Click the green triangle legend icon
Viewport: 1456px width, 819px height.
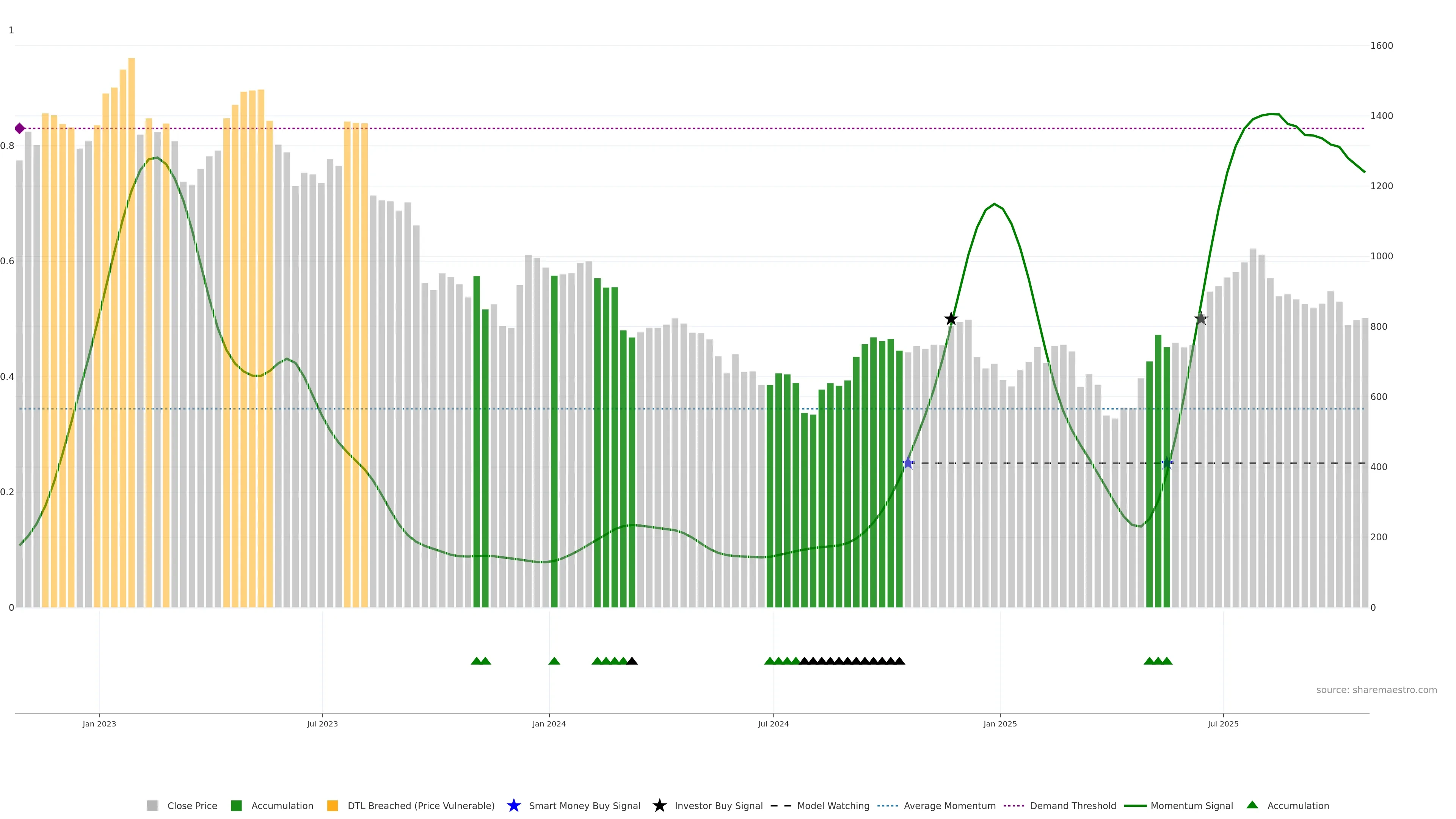coord(1252,805)
